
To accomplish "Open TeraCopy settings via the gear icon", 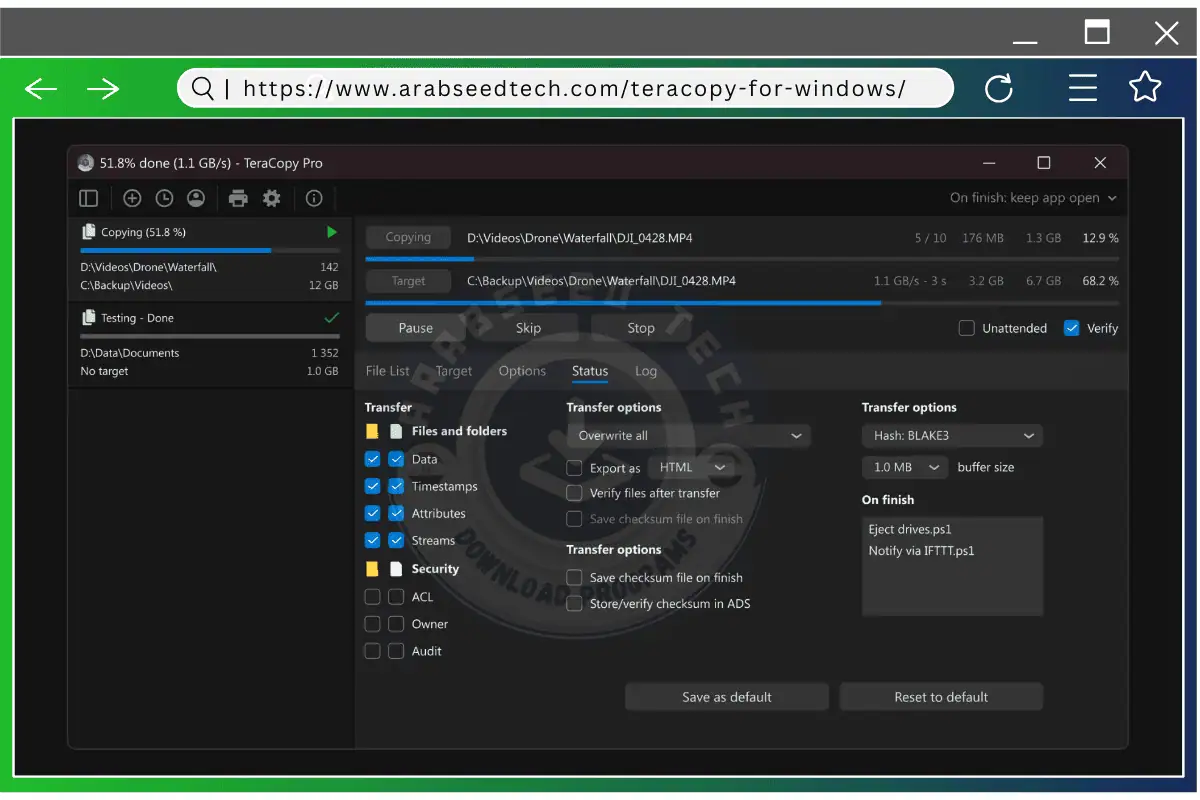I will pyautogui.click(x=271, y=198).
